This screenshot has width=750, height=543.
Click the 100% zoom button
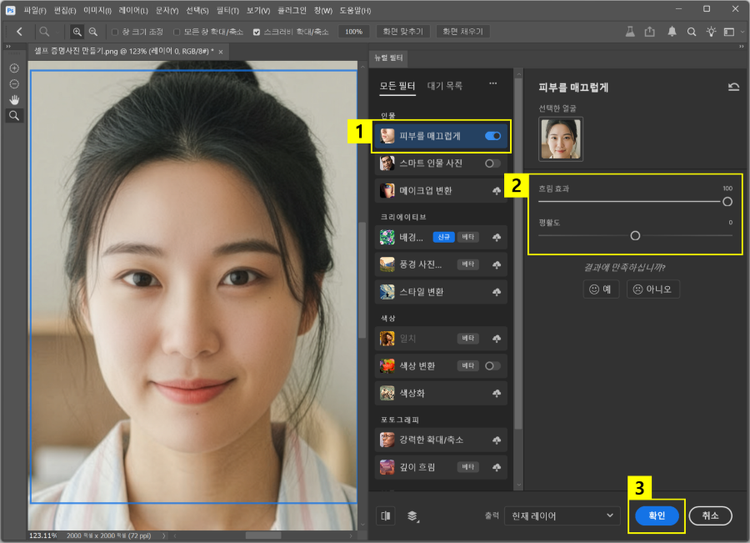point(353,32)
